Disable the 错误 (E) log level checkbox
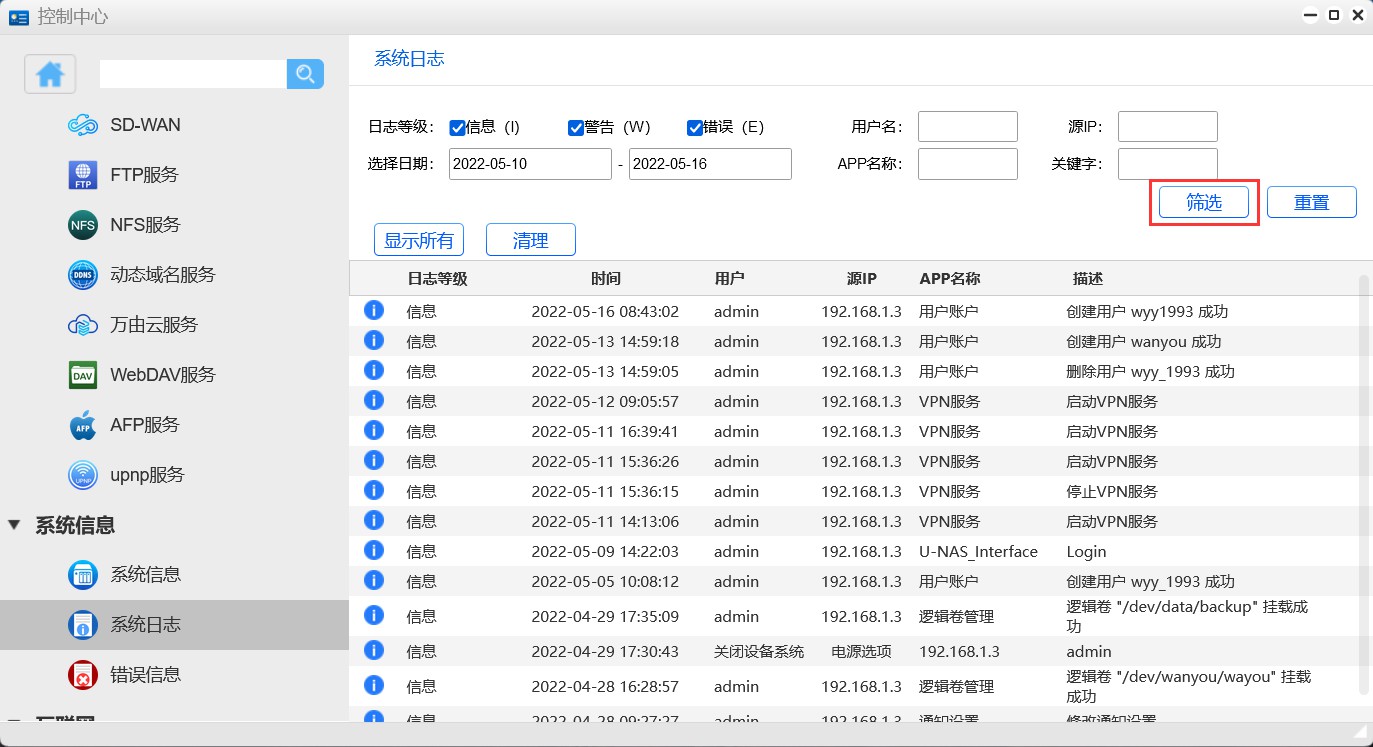The height and width of the screenshot is (747, 1373). tap(694, 127)
